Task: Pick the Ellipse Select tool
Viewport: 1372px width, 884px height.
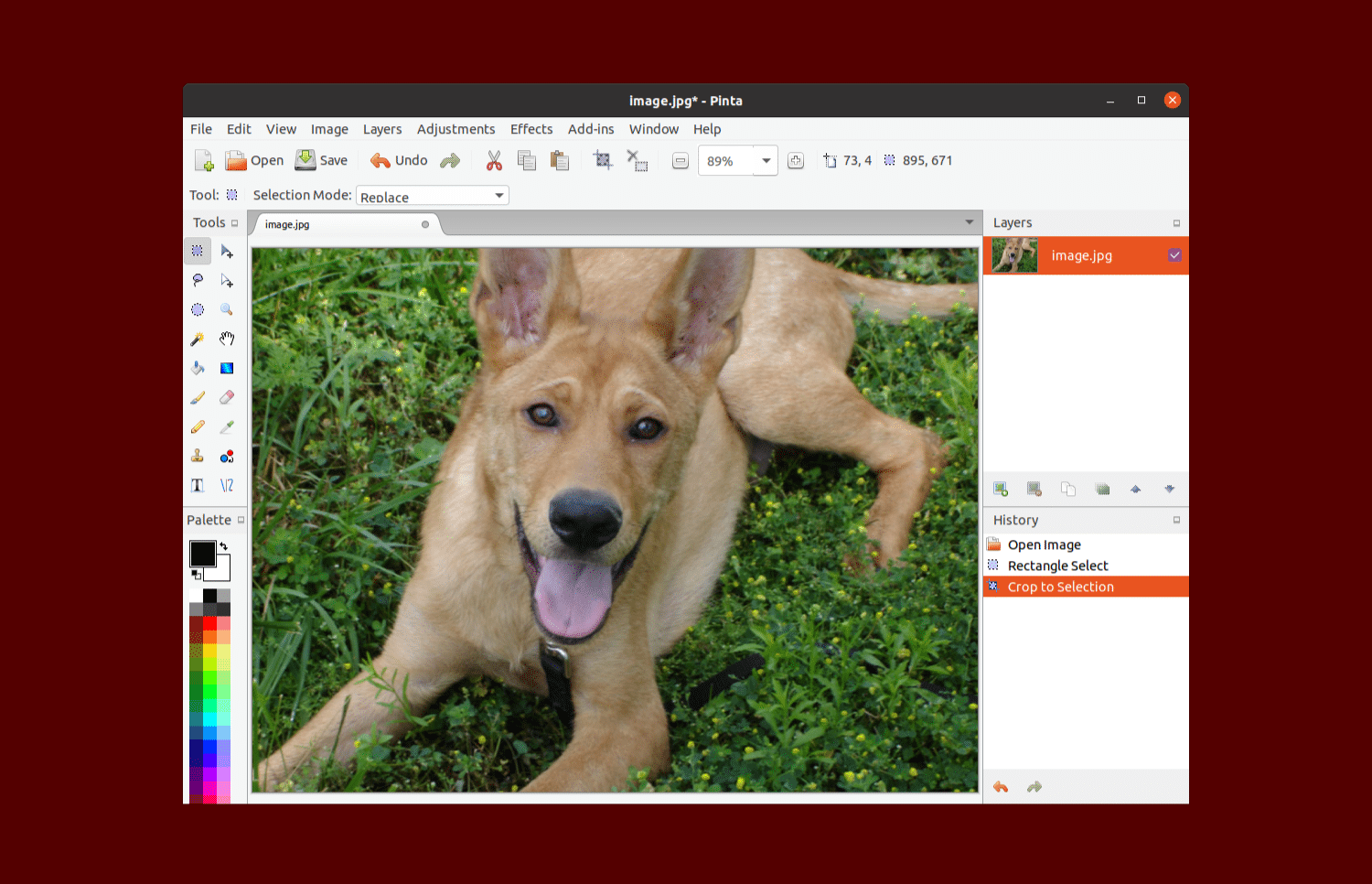Action: click(198, 309)
